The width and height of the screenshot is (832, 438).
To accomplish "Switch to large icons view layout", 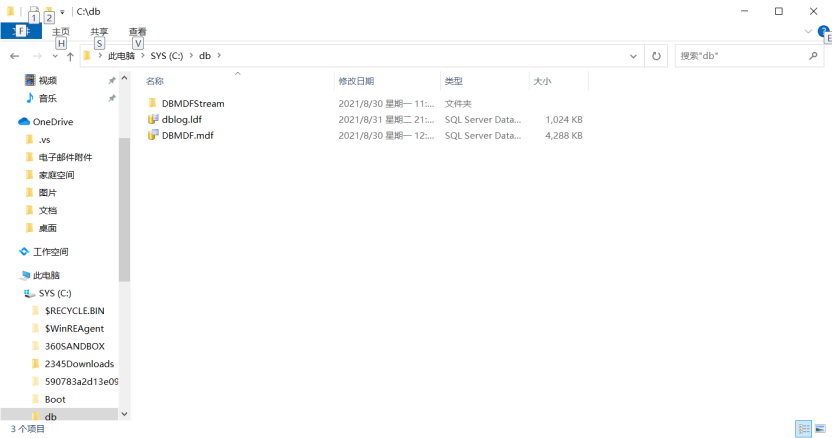I will (821, 428).
